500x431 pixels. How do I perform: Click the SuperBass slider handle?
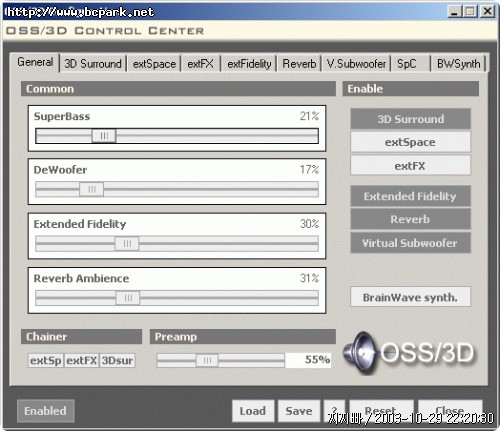(x=104, y=136)
